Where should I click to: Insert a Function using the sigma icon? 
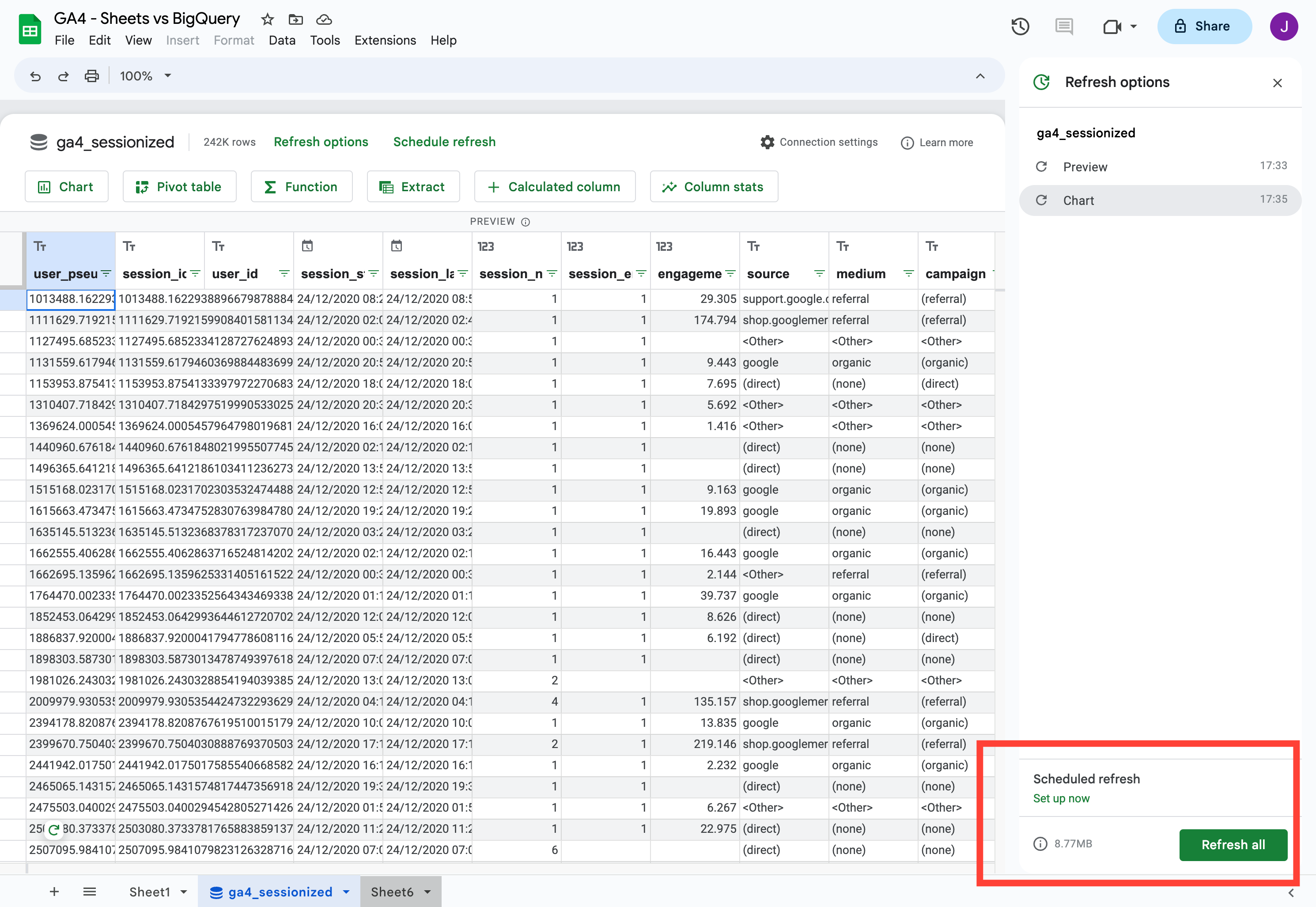click(x=301, y=186)
